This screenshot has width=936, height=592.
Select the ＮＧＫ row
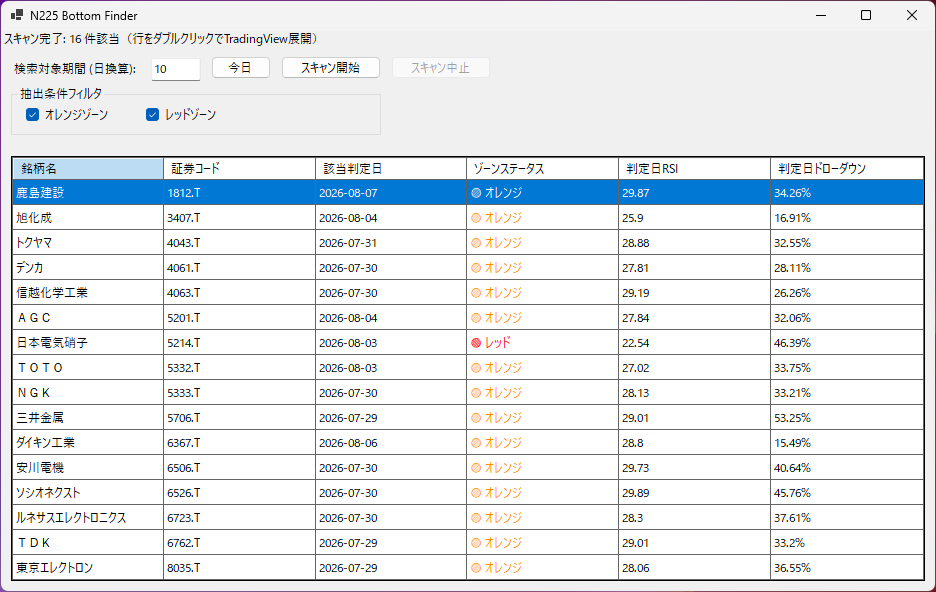click(468, 393)
